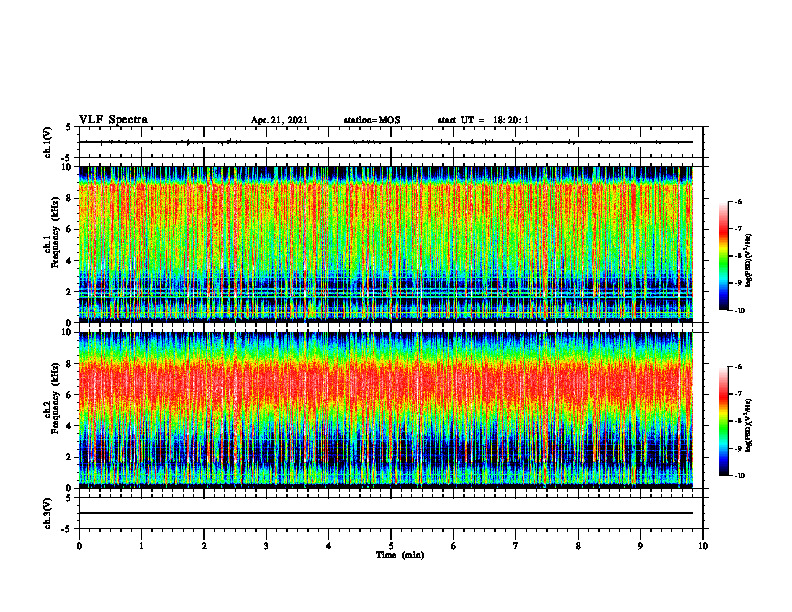Click the ch.1 spectrogram color scale bar
Screen dimensions: 792x612
click(x=723, y=256)
